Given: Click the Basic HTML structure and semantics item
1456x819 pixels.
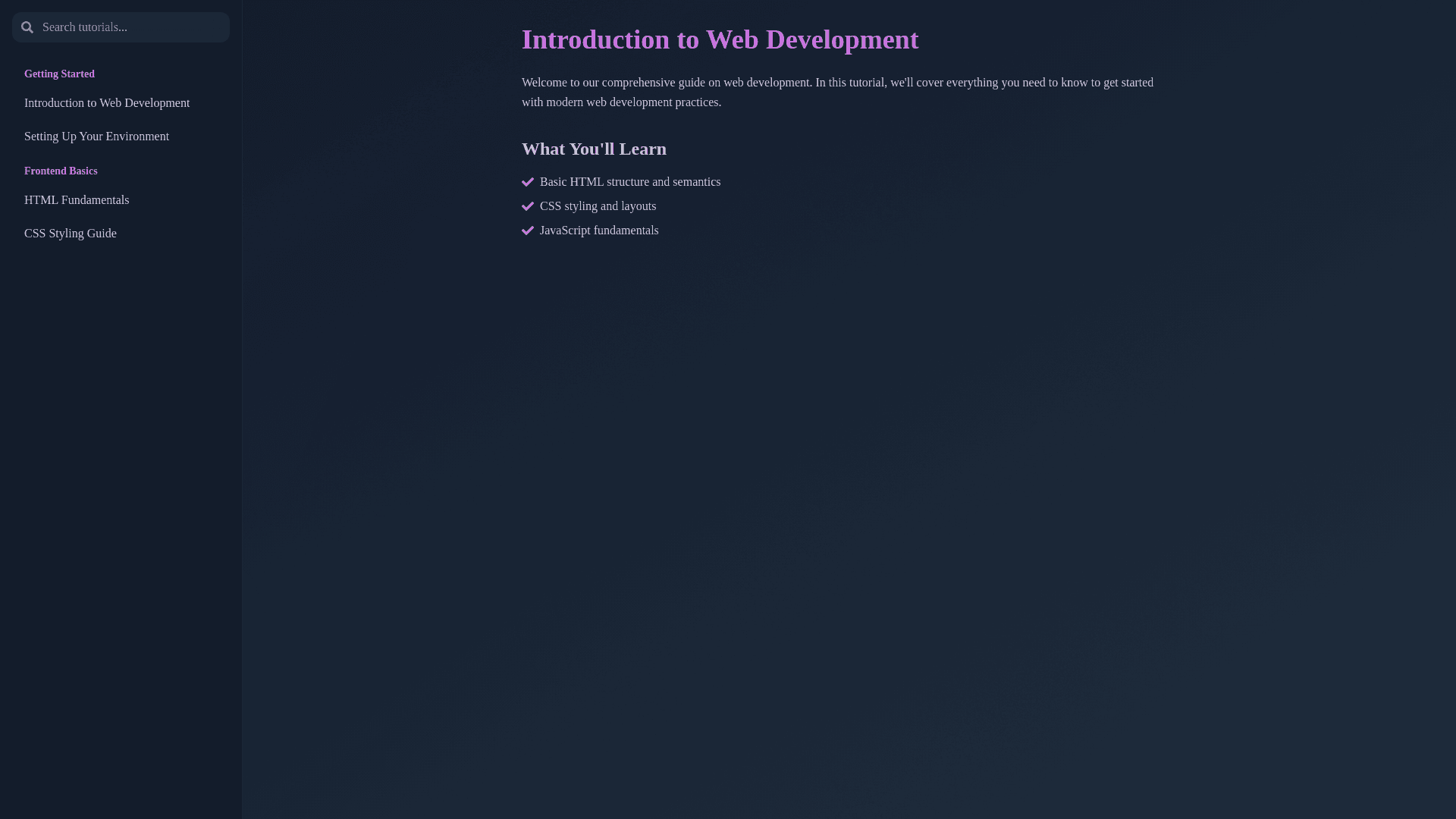Looking at the screenshot, I should (629, 182).
